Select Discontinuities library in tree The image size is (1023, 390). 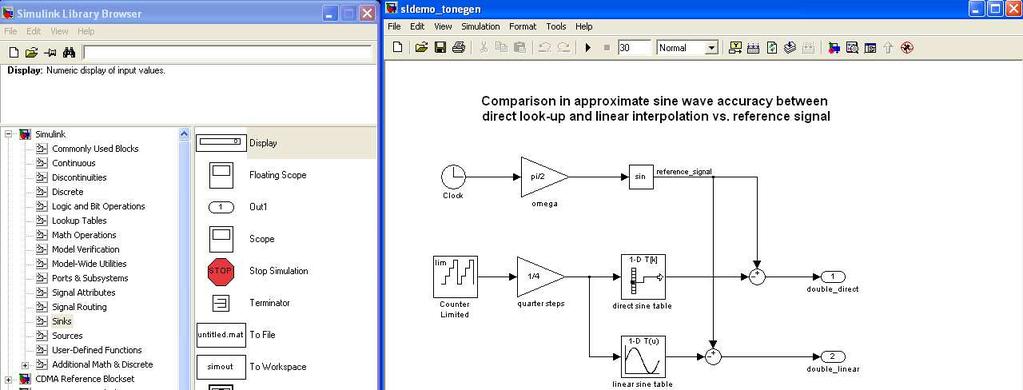[79, 177]
